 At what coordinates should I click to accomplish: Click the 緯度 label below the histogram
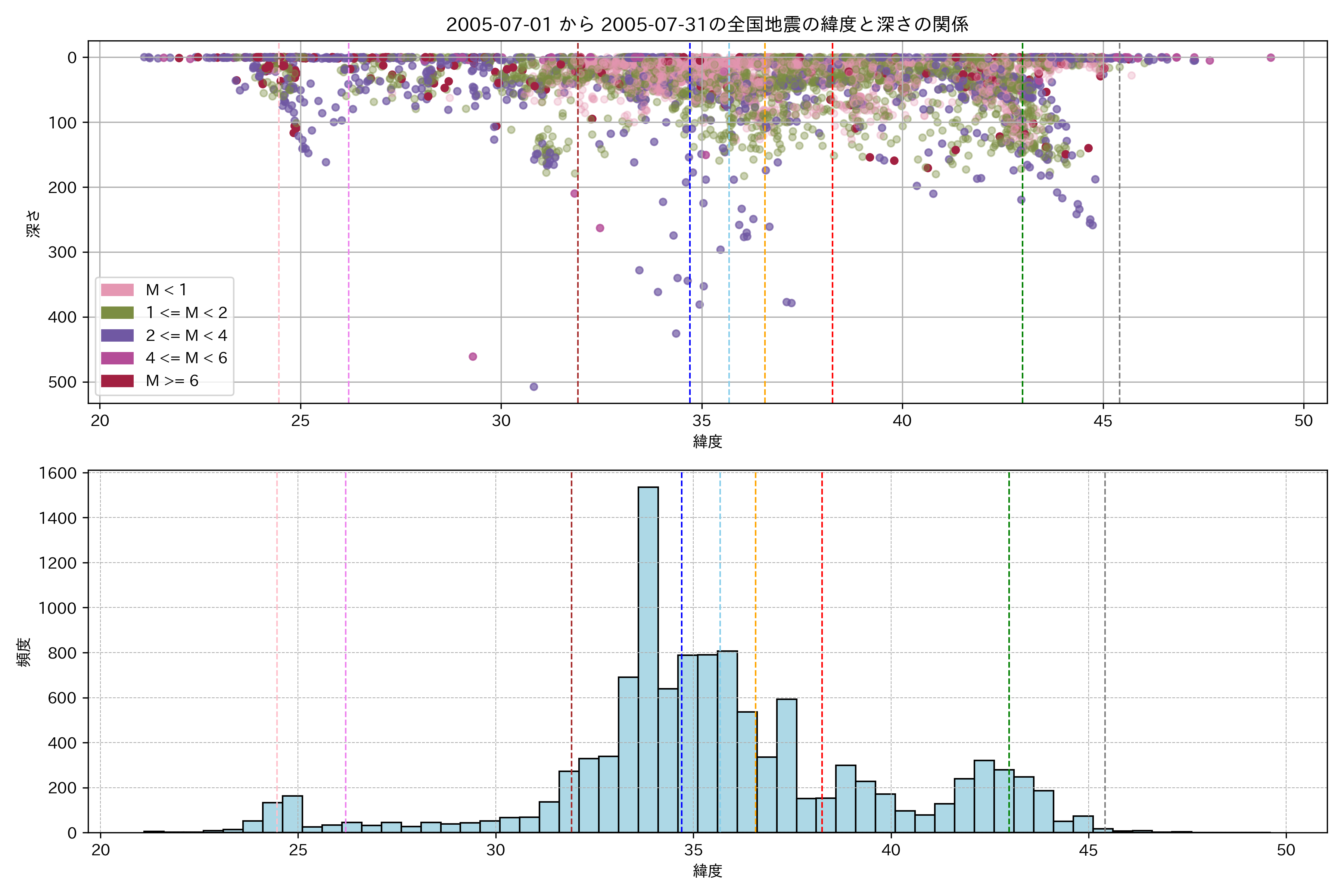[x=707, y=871]
